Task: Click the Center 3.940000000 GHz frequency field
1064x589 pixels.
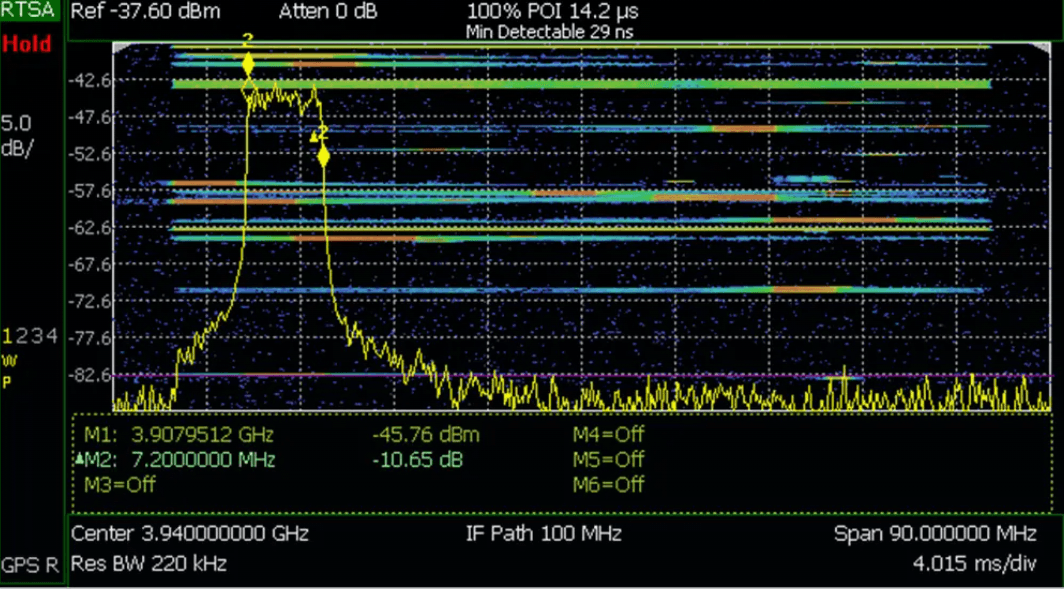Action: 190,534
